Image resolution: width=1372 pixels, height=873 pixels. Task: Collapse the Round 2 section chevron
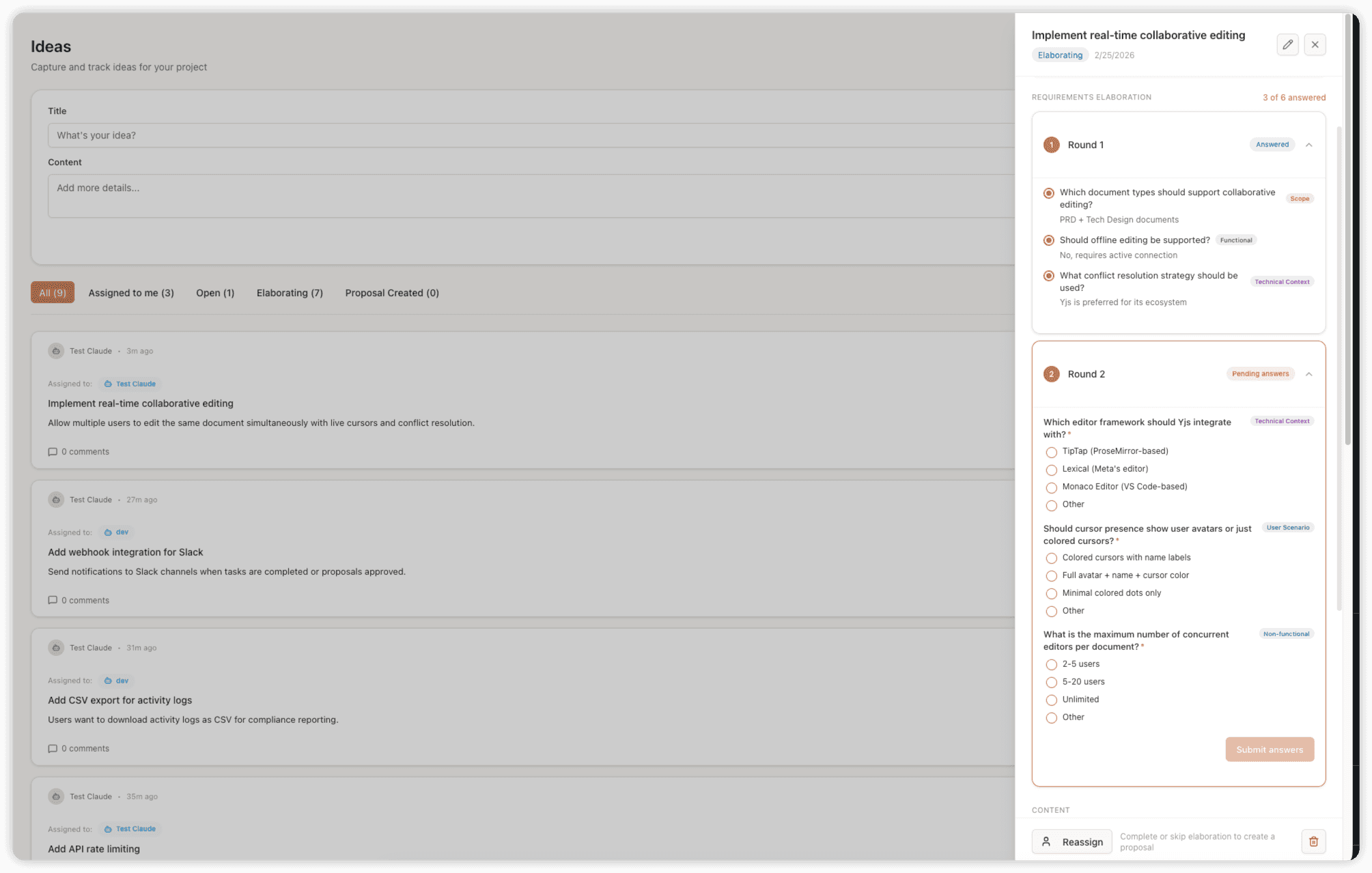1308,374
